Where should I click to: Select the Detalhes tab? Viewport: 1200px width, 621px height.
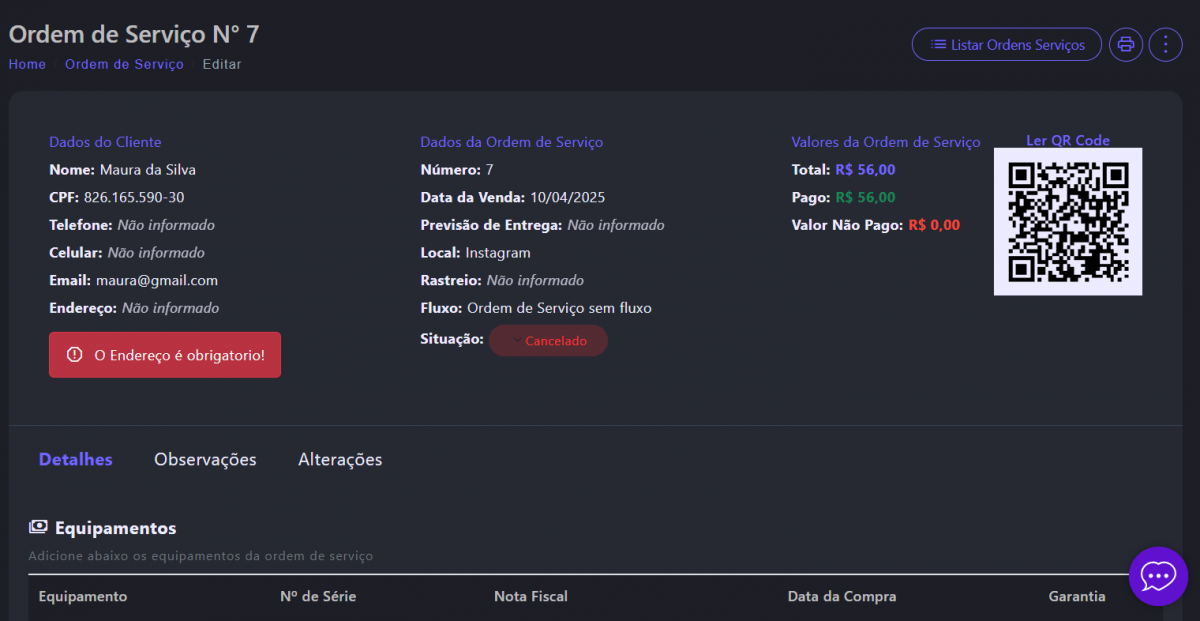pos(75,460)
